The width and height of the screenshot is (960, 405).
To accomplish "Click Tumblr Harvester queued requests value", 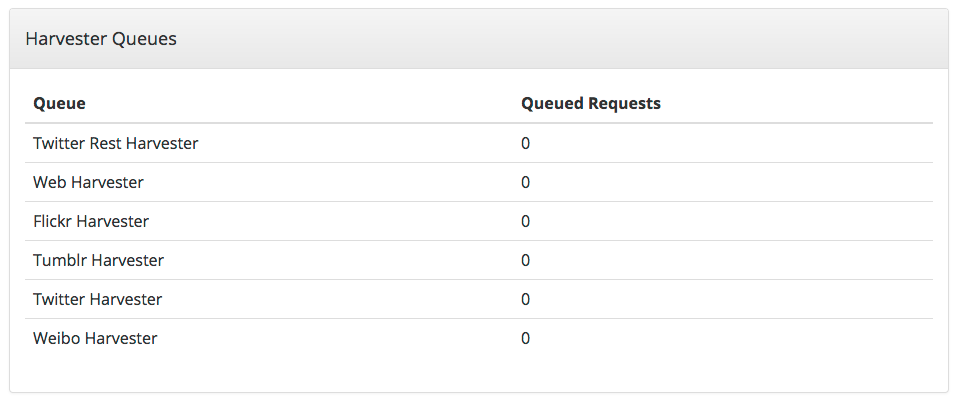I will pos(525,261).
